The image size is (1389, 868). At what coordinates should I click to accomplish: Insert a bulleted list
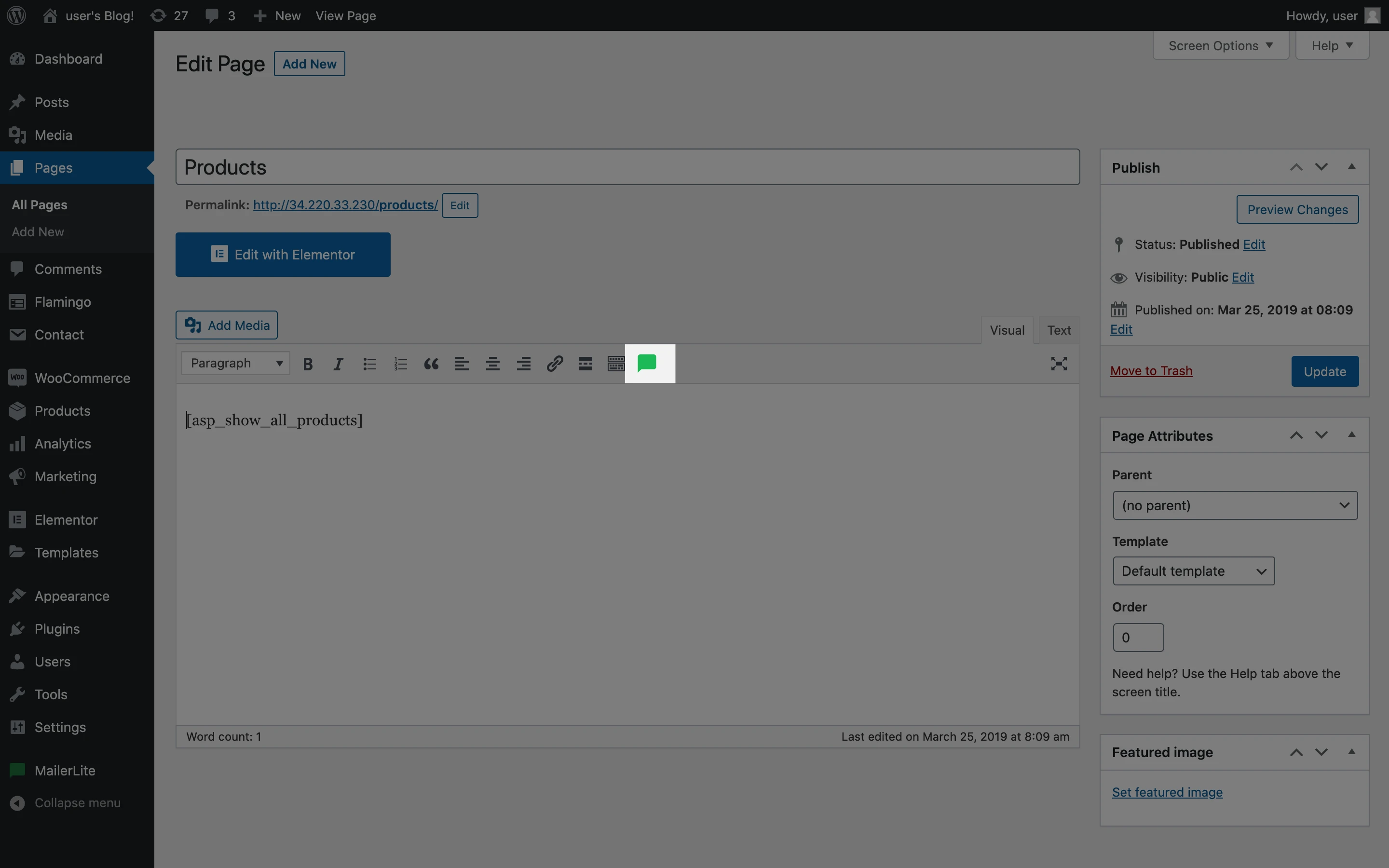click(x=369, y=364)
